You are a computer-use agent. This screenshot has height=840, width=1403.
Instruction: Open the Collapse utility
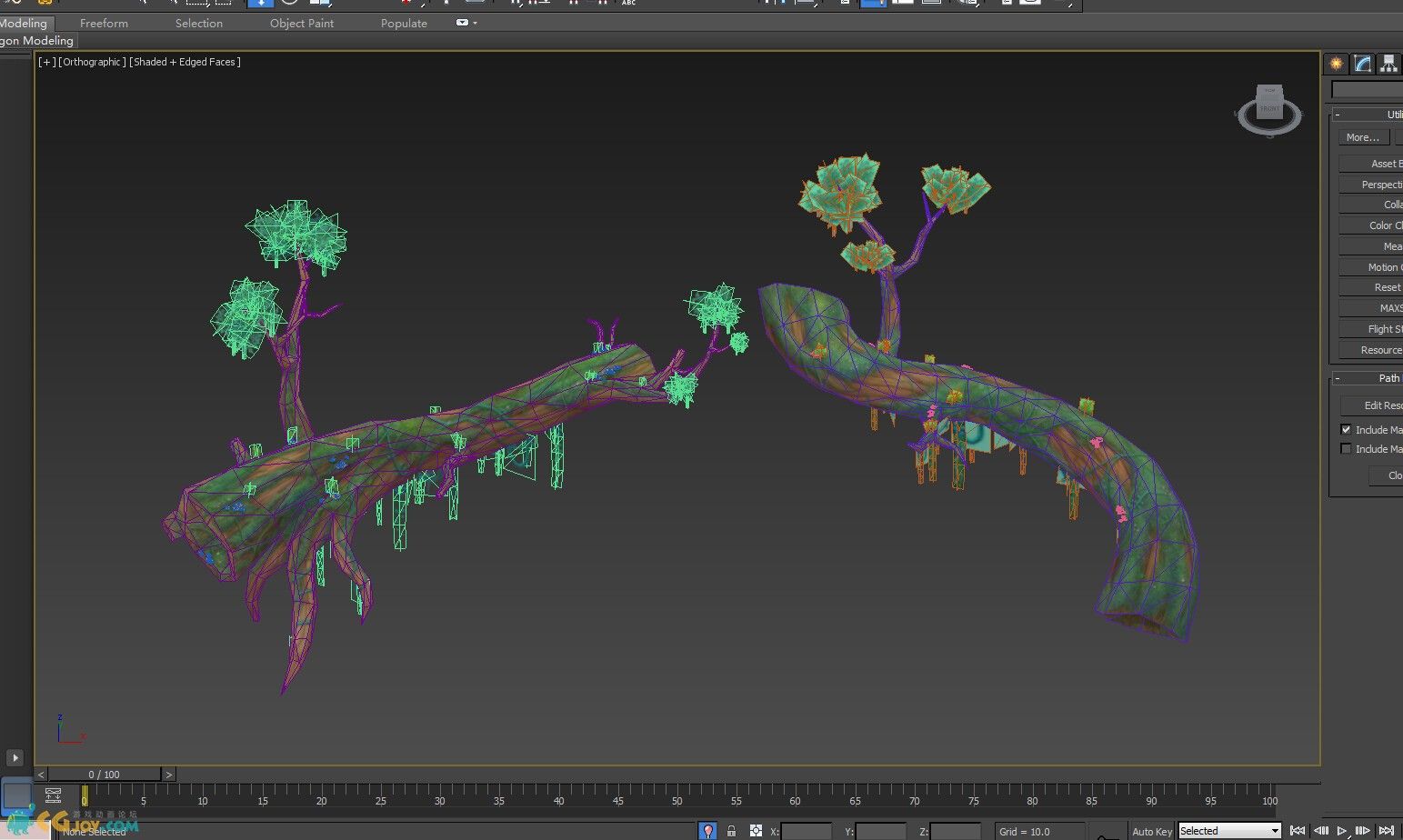[x=1371, y=205]
